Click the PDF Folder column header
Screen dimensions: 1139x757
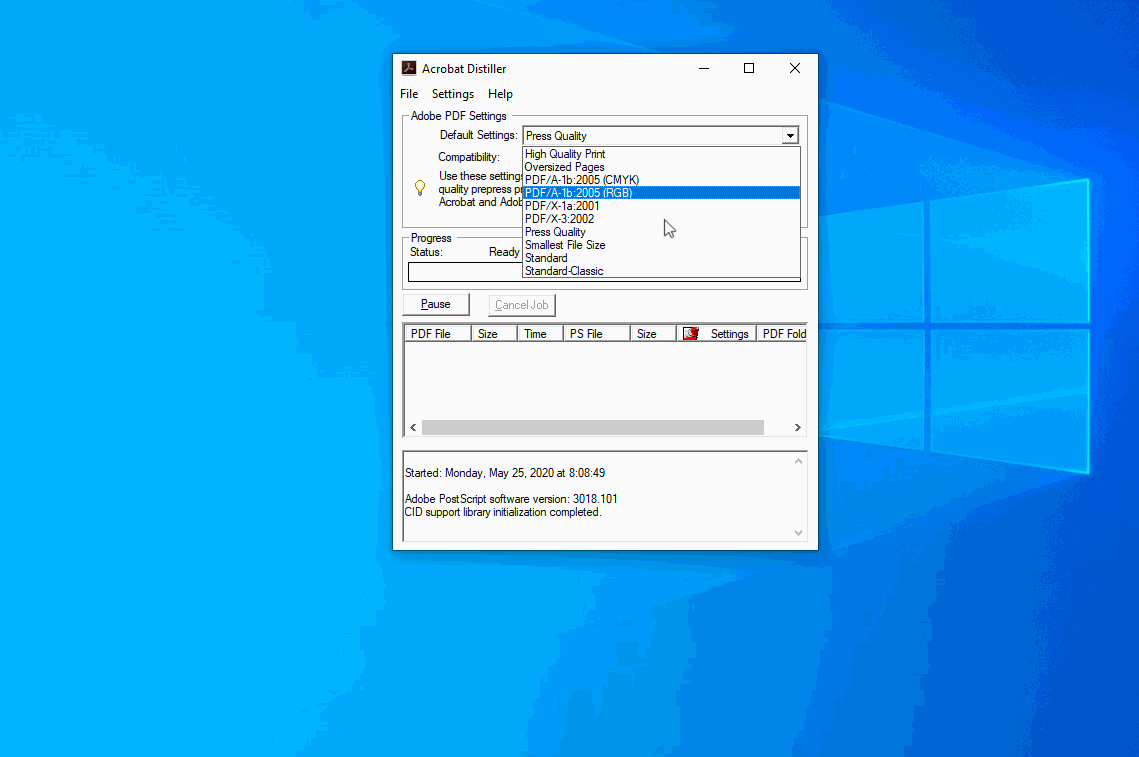(x=782, y=333)
